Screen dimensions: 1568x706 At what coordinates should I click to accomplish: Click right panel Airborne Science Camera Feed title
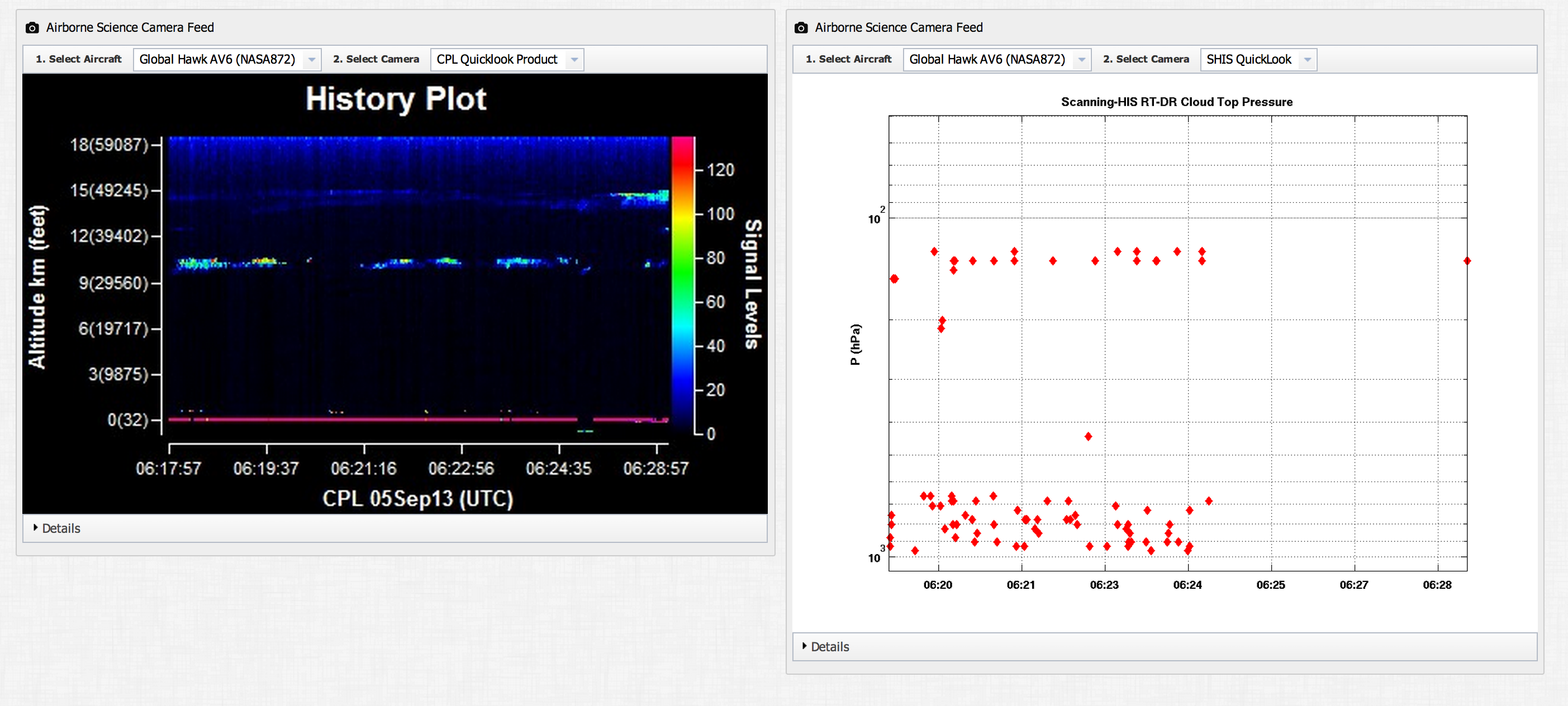tap(899, 27)
